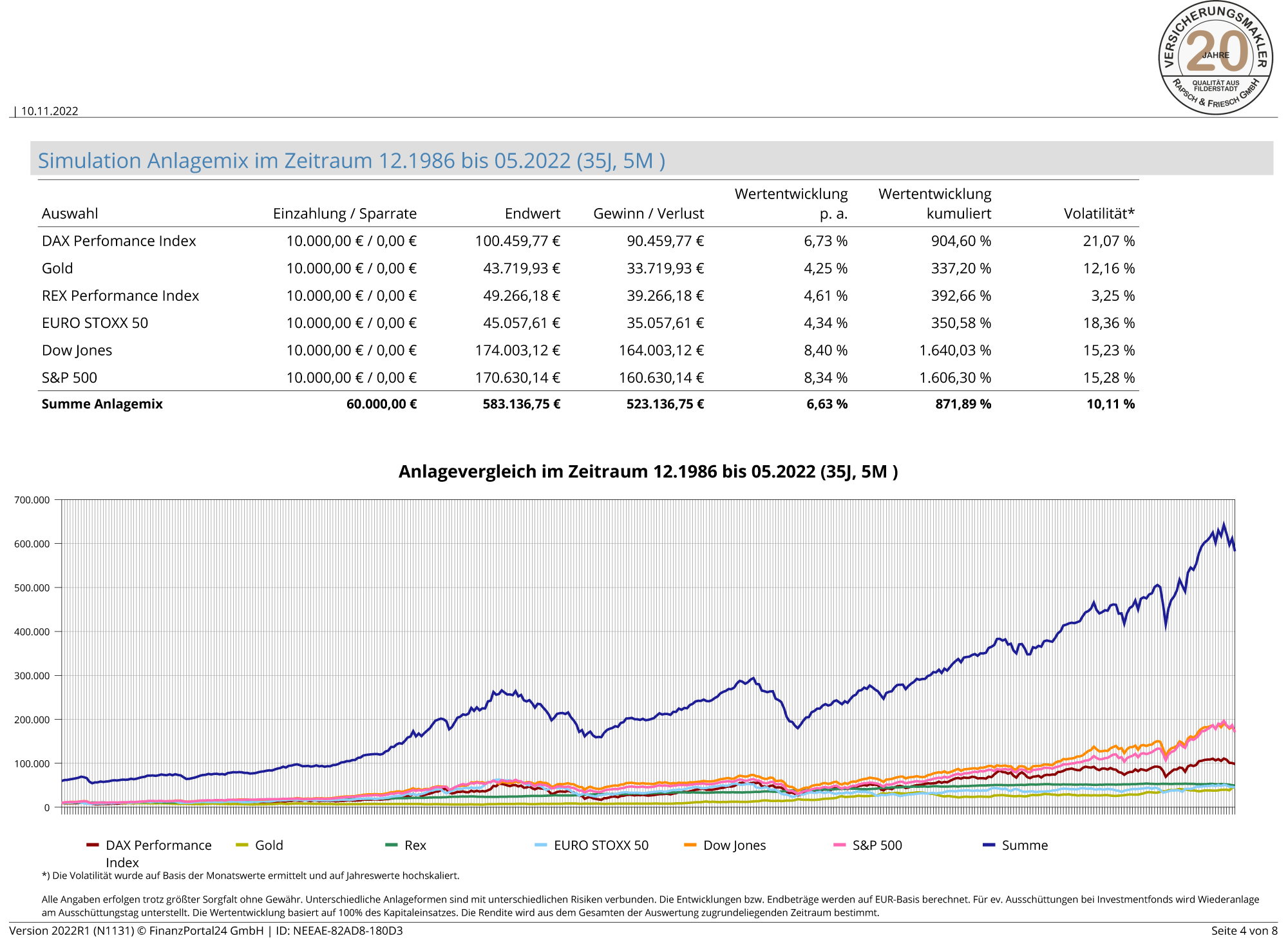Click total Einzahlung 60.000,00 €

[x=382, y=404]
